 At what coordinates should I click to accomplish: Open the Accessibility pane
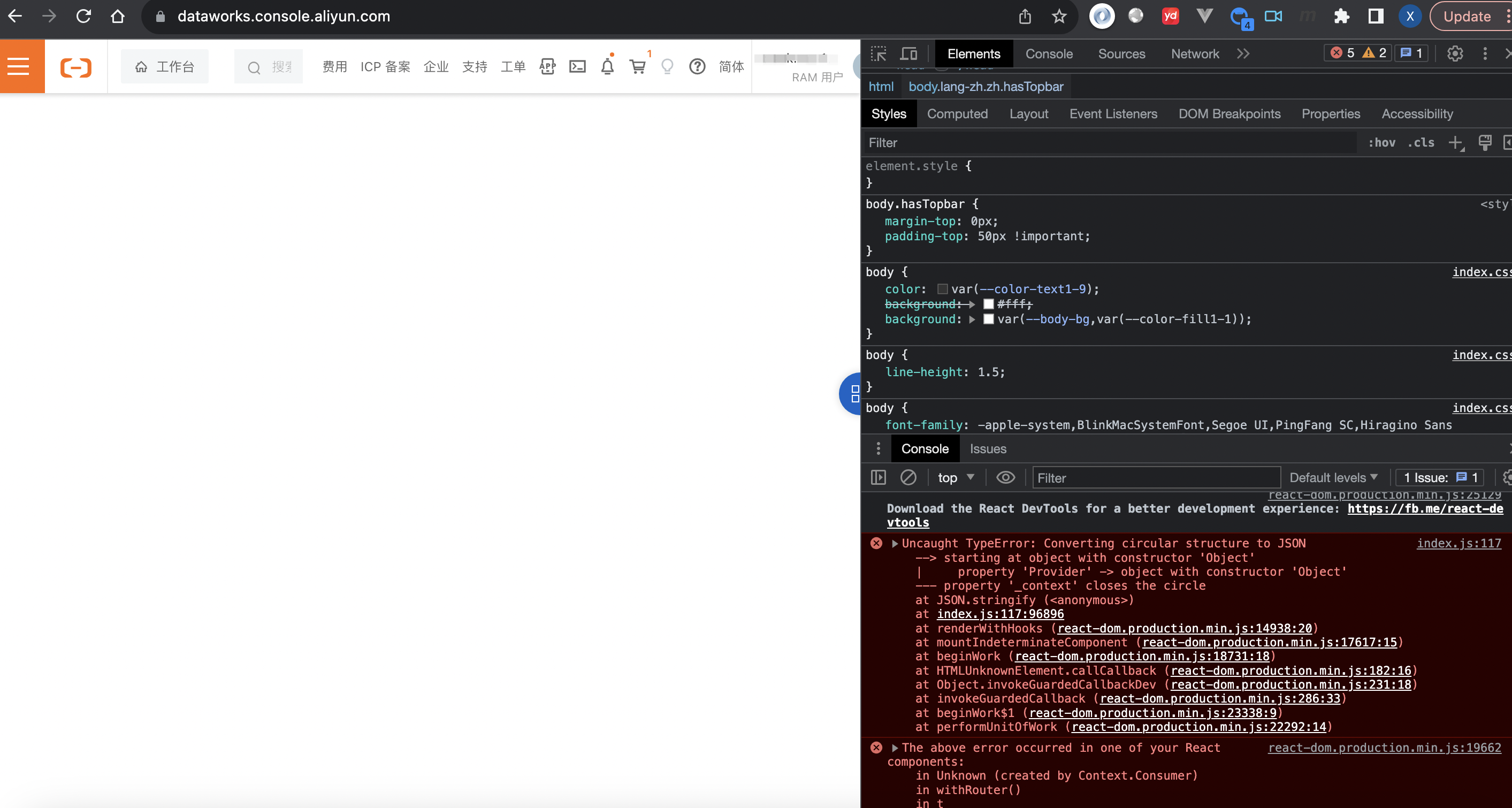(x=1417, y=114)
